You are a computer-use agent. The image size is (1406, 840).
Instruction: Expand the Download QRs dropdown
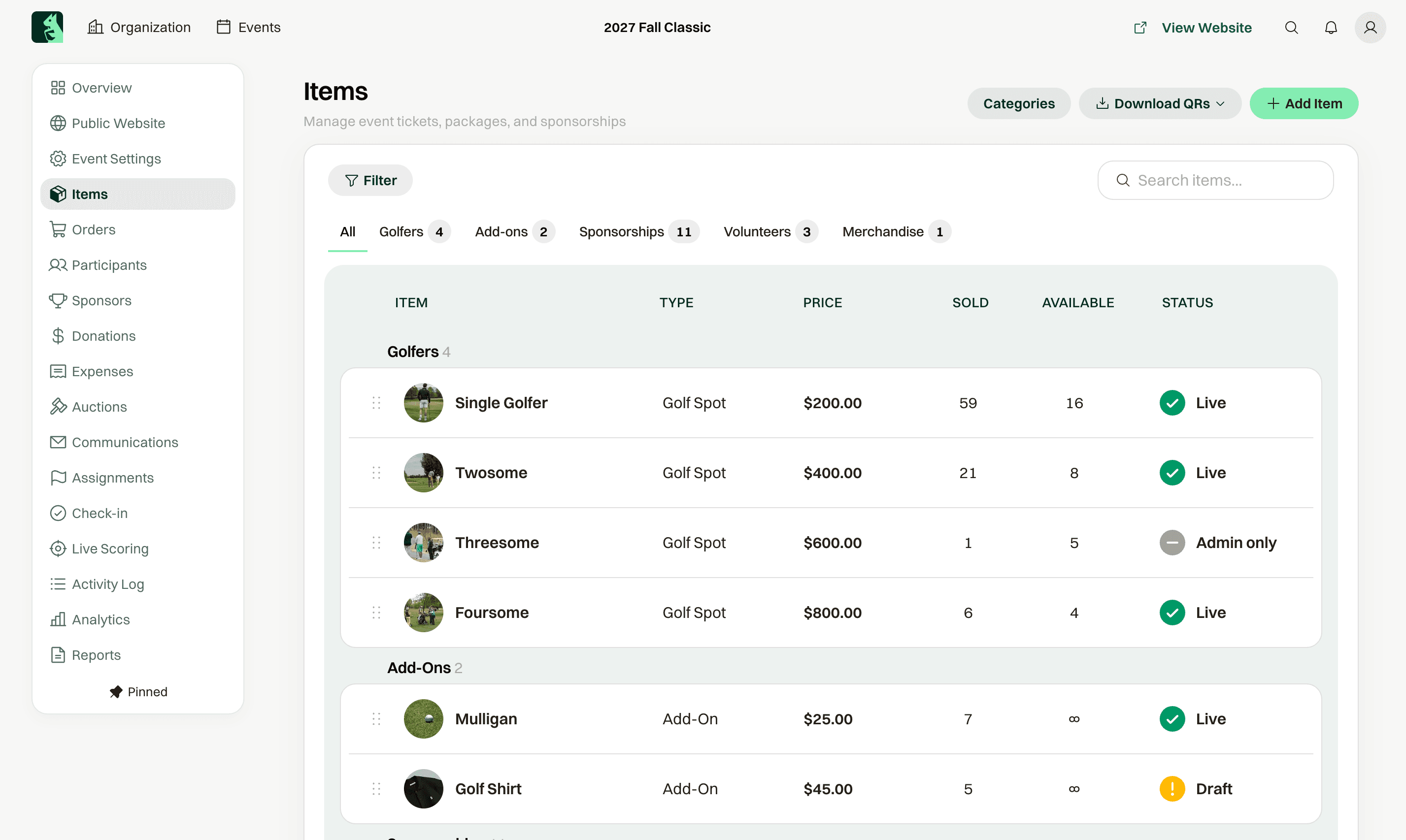tap(1160, 103)
